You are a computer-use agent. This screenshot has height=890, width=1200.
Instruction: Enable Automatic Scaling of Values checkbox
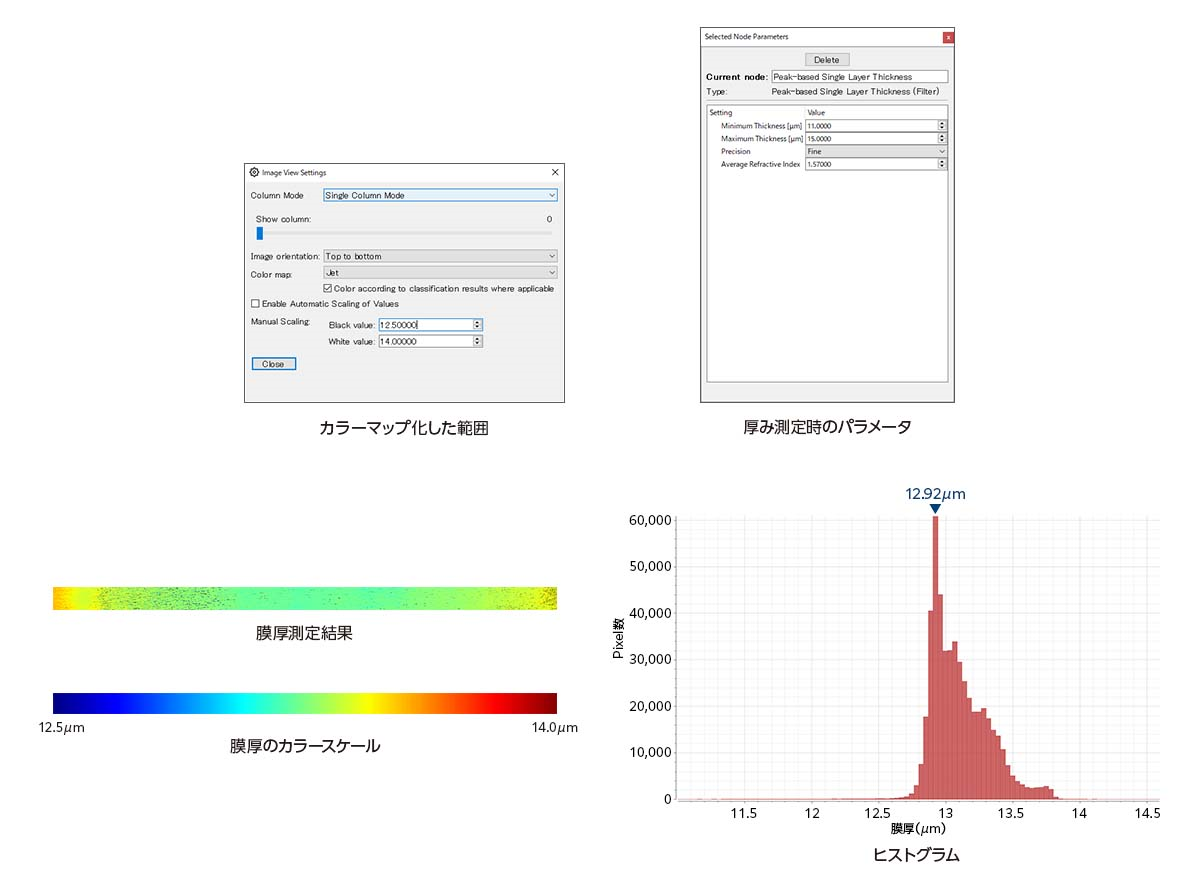point(255,303)
